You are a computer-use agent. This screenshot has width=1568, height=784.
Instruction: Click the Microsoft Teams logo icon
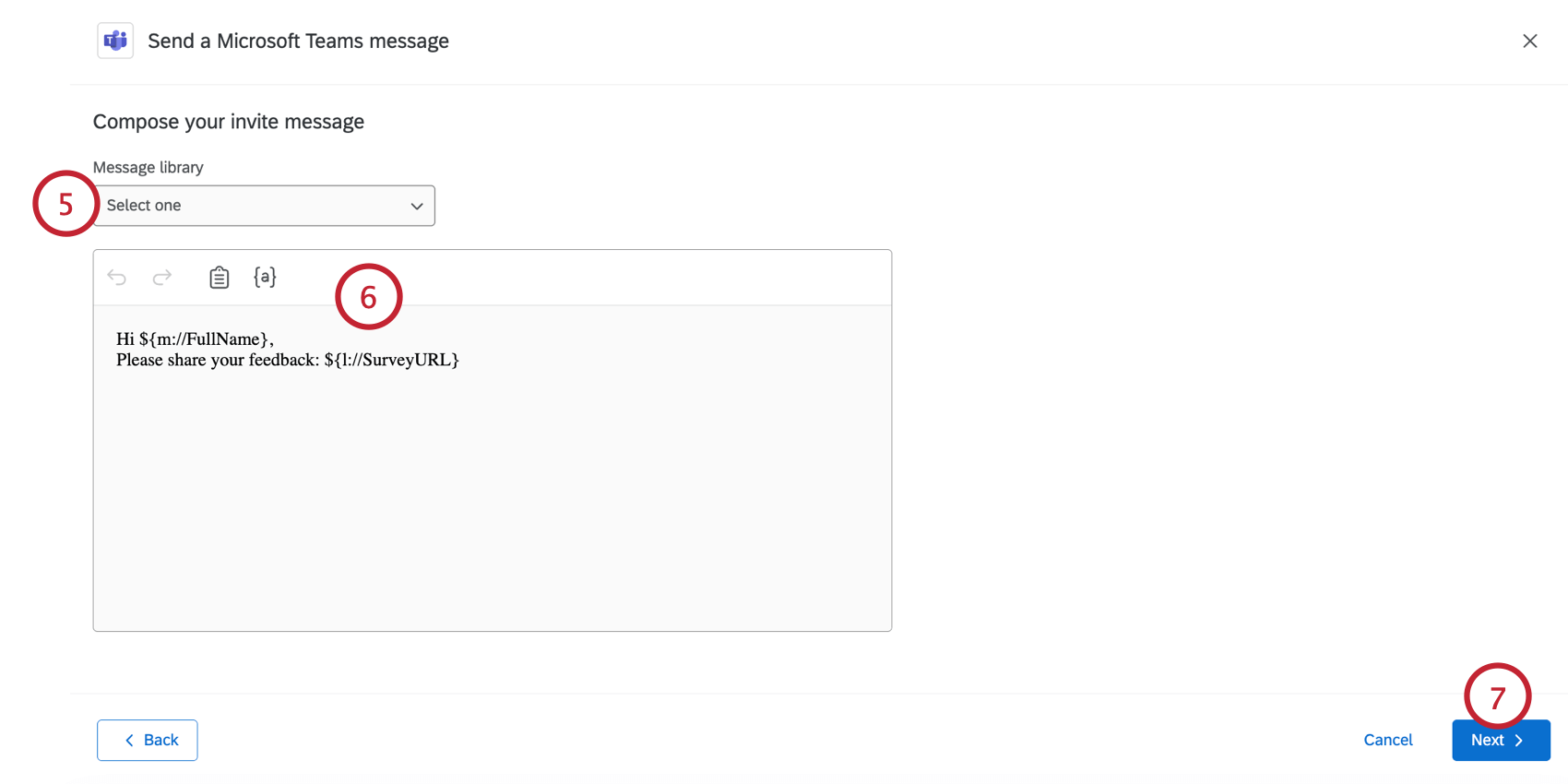click(114, 41)
